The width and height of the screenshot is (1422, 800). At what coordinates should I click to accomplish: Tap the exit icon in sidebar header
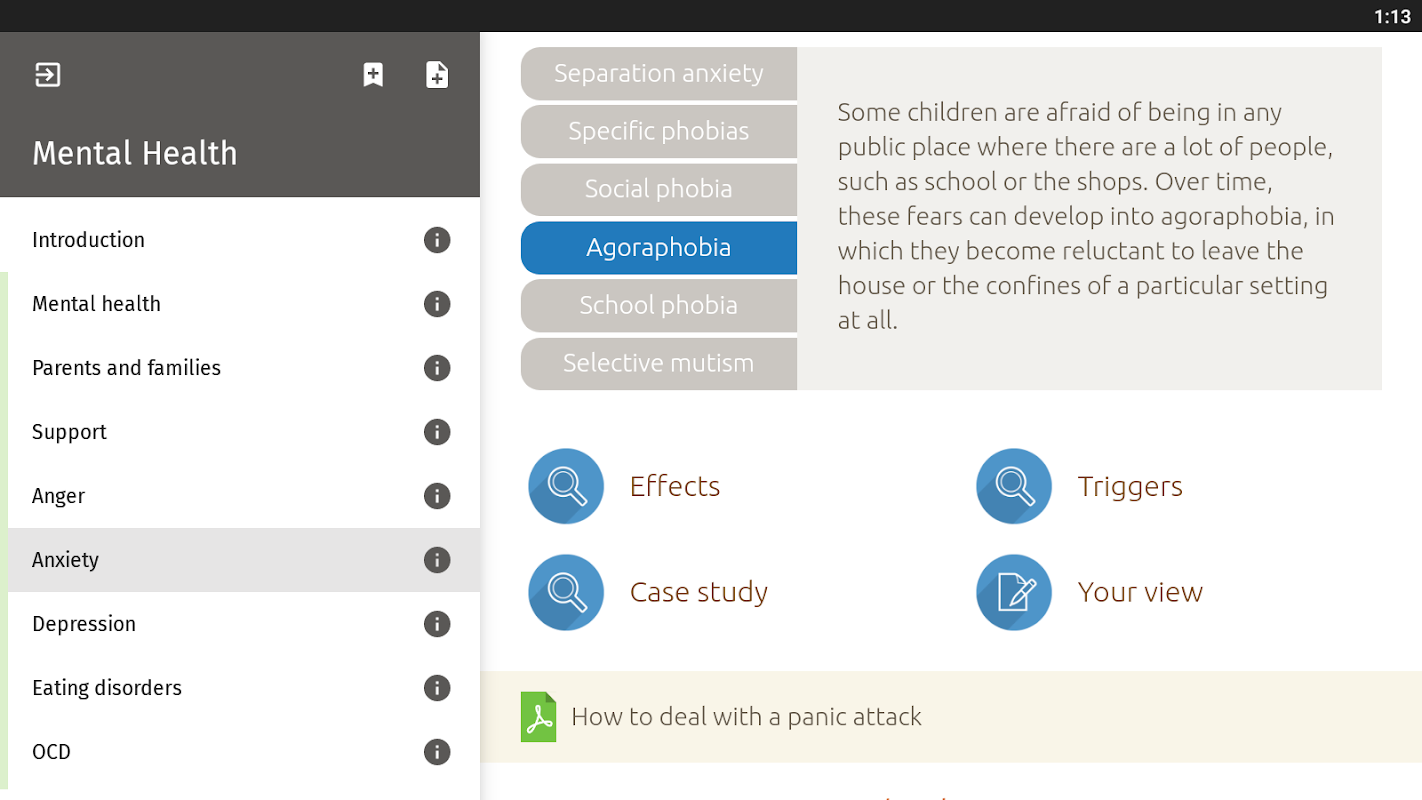click(48, 75)
